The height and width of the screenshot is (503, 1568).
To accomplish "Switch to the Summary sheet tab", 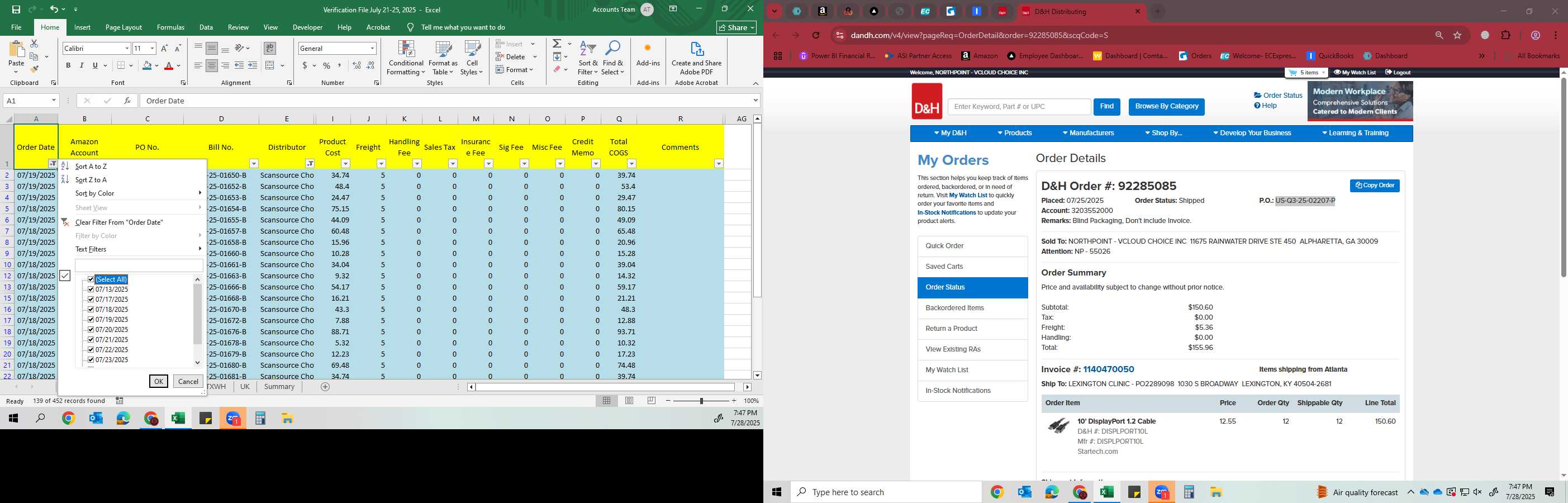I will (x=279, y=387).
